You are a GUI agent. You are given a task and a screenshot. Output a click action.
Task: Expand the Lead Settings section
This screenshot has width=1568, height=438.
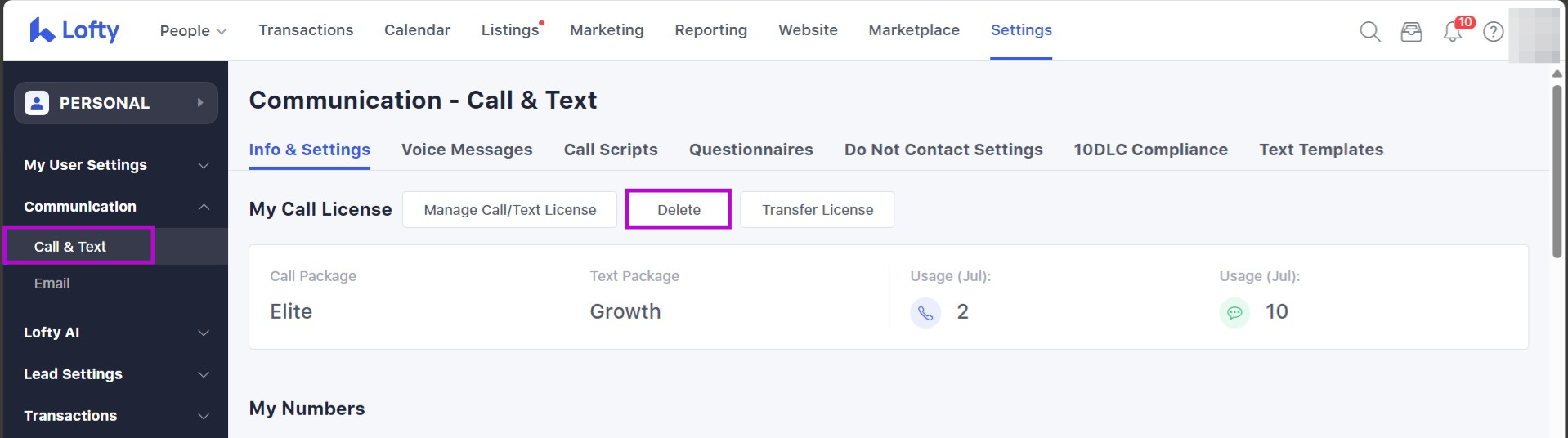[x=204, y=374]
